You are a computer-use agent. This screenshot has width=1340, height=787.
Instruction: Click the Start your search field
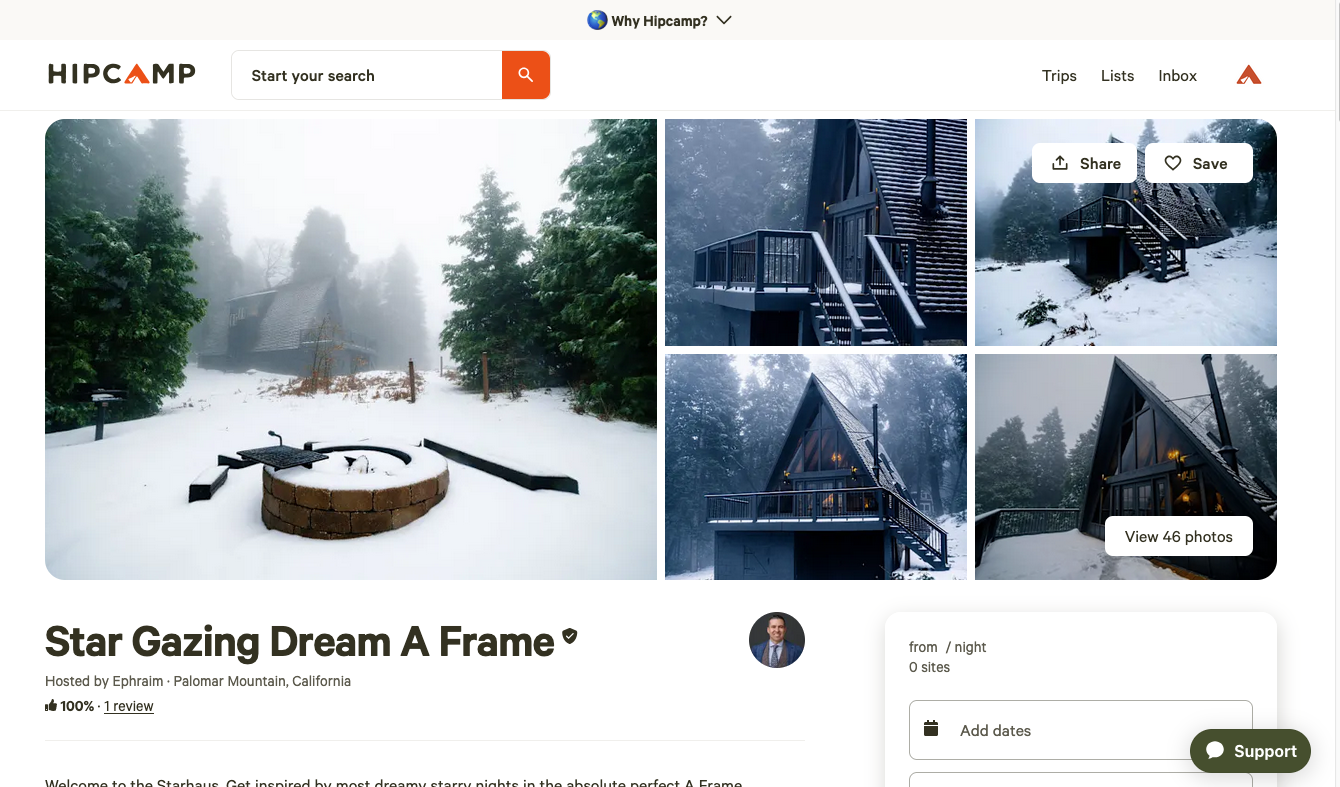[x=366, y=75]
